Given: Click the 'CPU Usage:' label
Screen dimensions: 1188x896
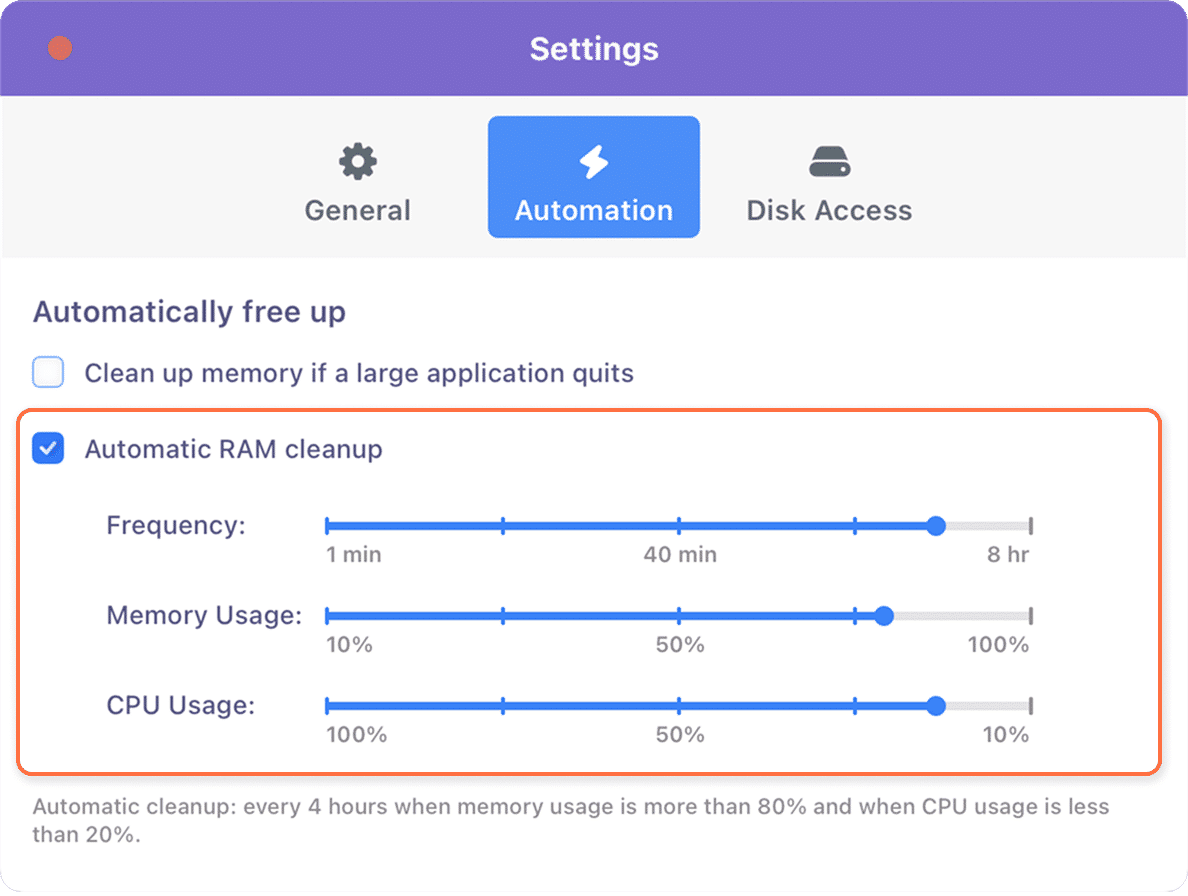Looking at the screenshot, I should tap(180, 705).
